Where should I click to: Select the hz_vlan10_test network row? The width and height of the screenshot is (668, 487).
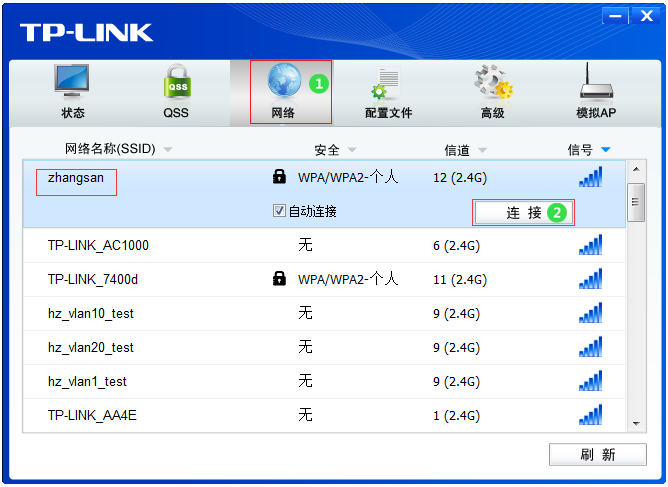pyautogui.click(x=91, y=313)
